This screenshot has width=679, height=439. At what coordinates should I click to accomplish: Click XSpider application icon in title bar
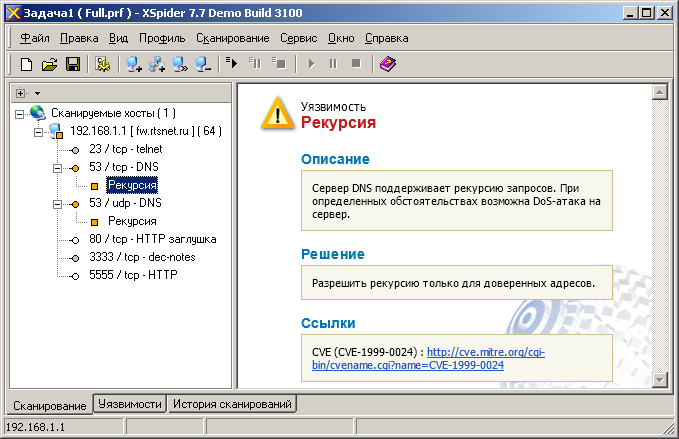pos(13,13)
